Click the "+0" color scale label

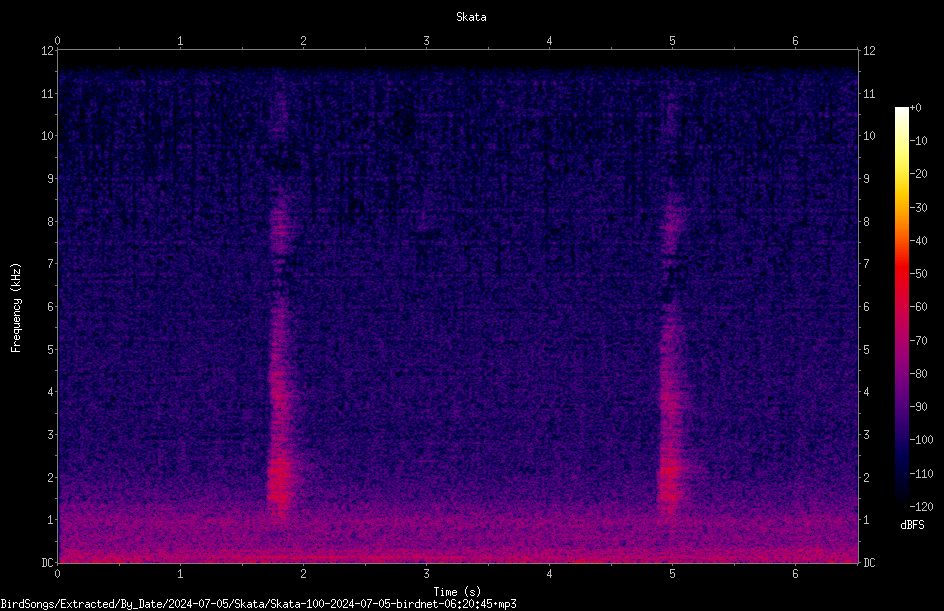[915, 108]
